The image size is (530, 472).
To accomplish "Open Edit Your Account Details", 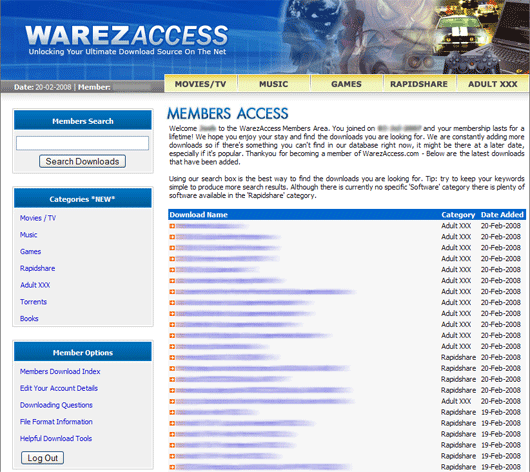I will click(x=59, y=388).
